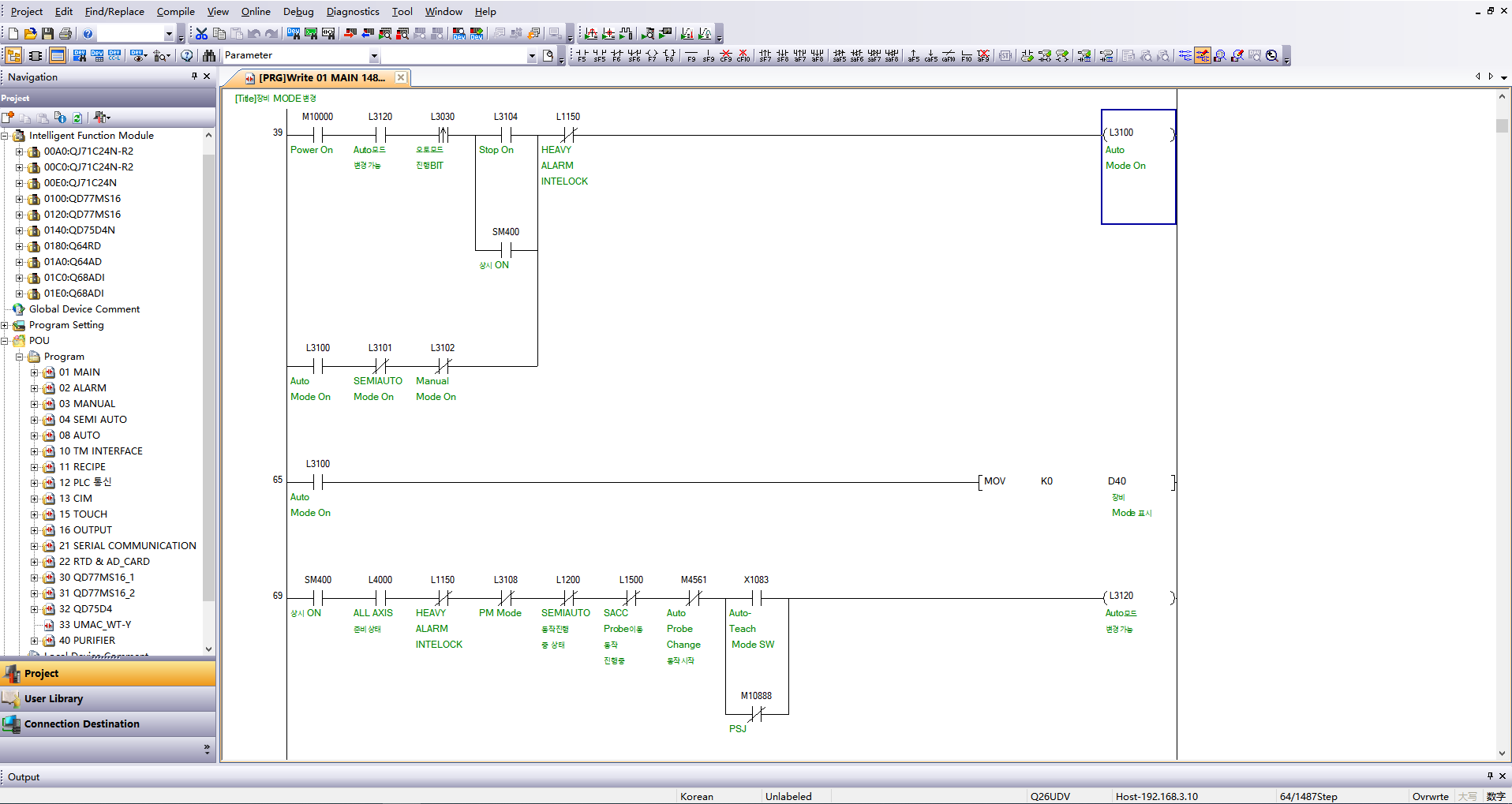Viewport: 1512px width, 804px height.
Task: Expand the 08 AUTO program node
Action: click(x=35, y=436)
